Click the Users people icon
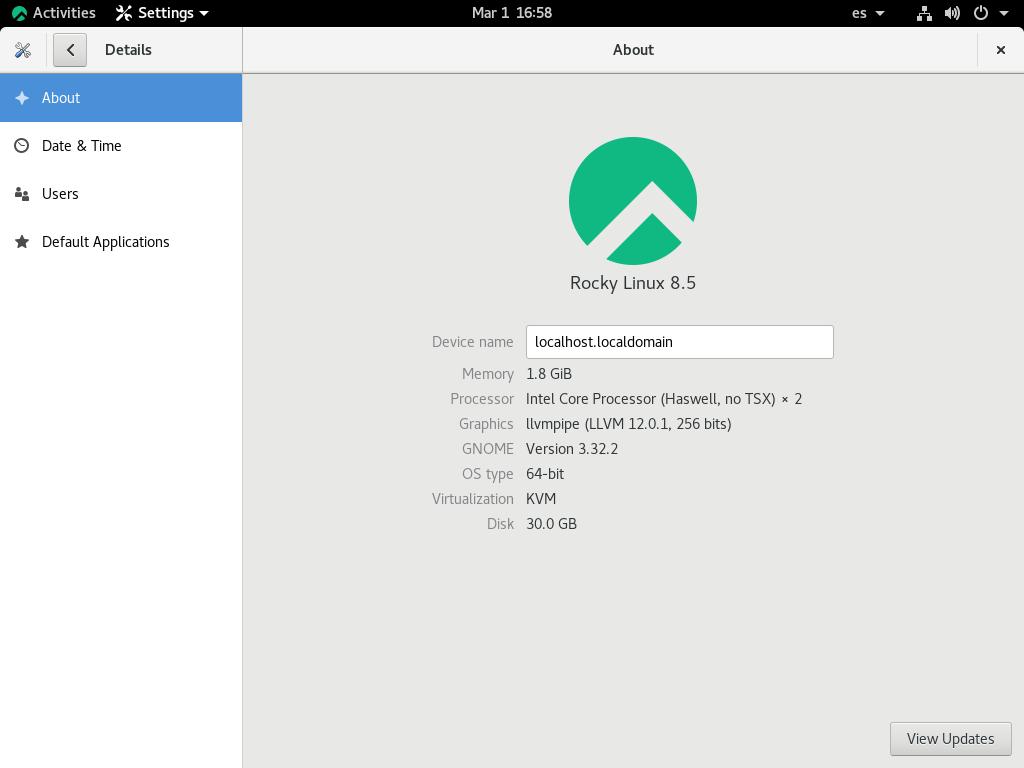 pyautogui.click(x=22, y=194)
